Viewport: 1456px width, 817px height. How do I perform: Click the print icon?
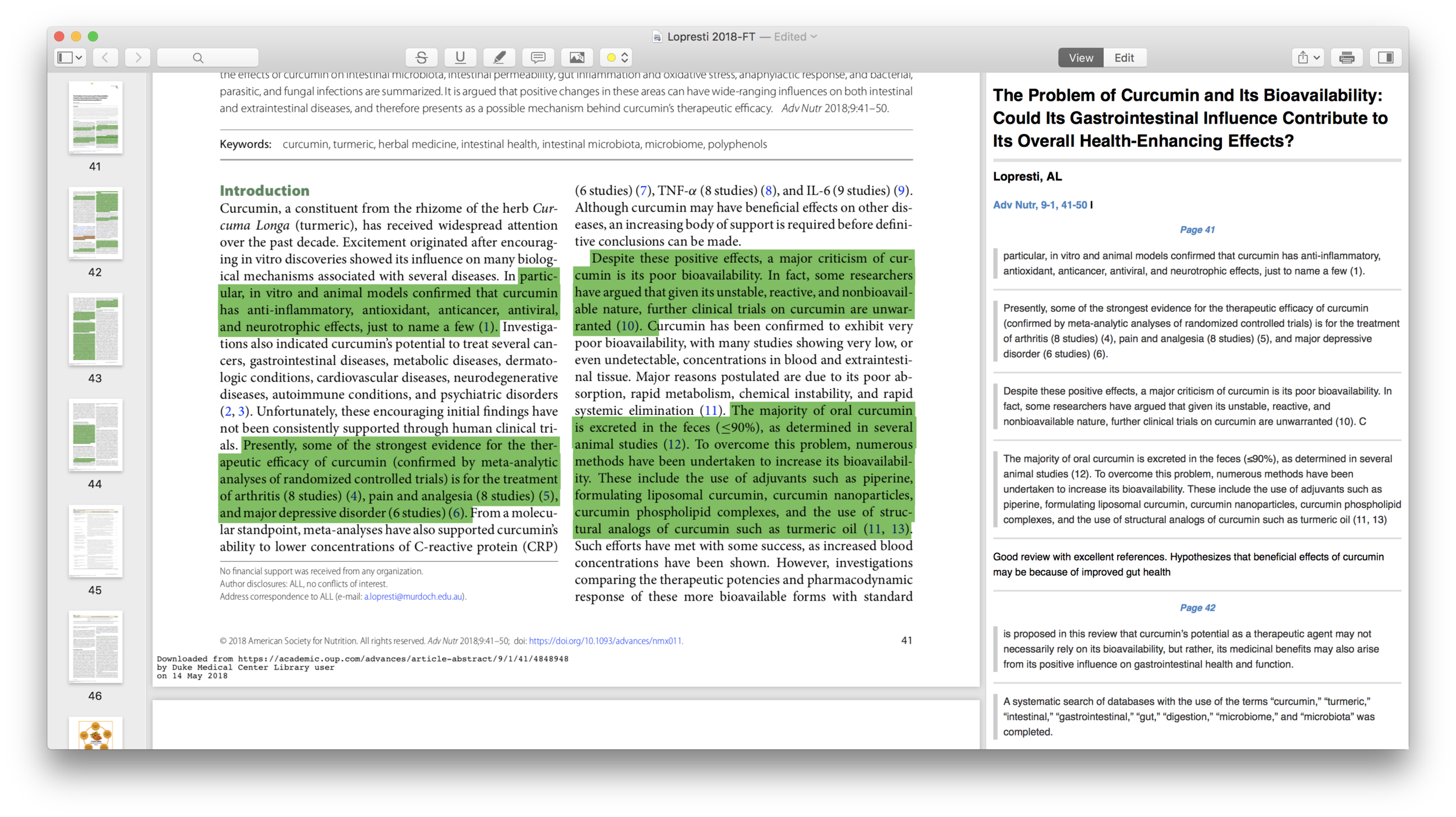[x=1347, y=58]
